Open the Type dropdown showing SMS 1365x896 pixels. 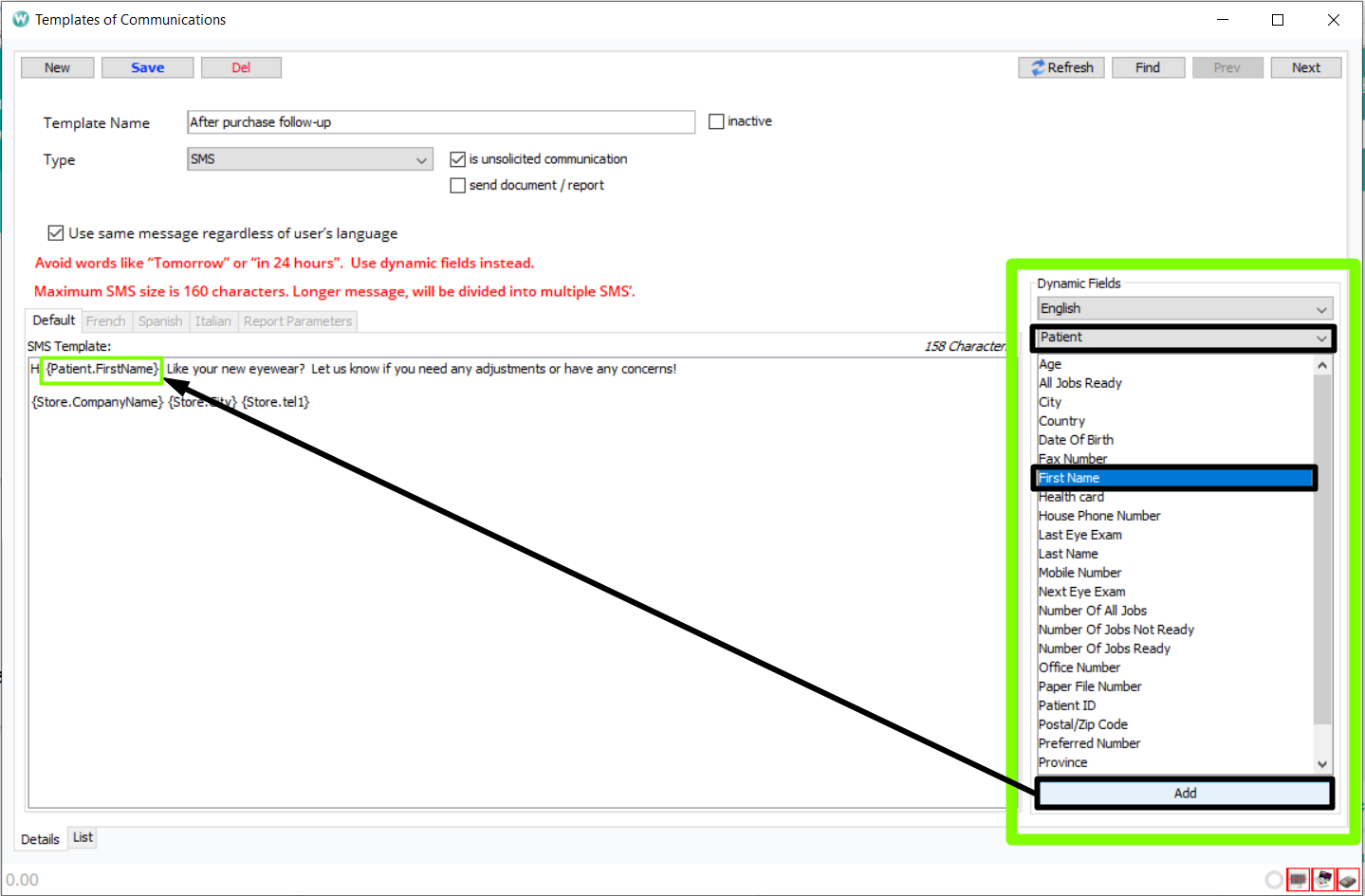coord(421,158)
